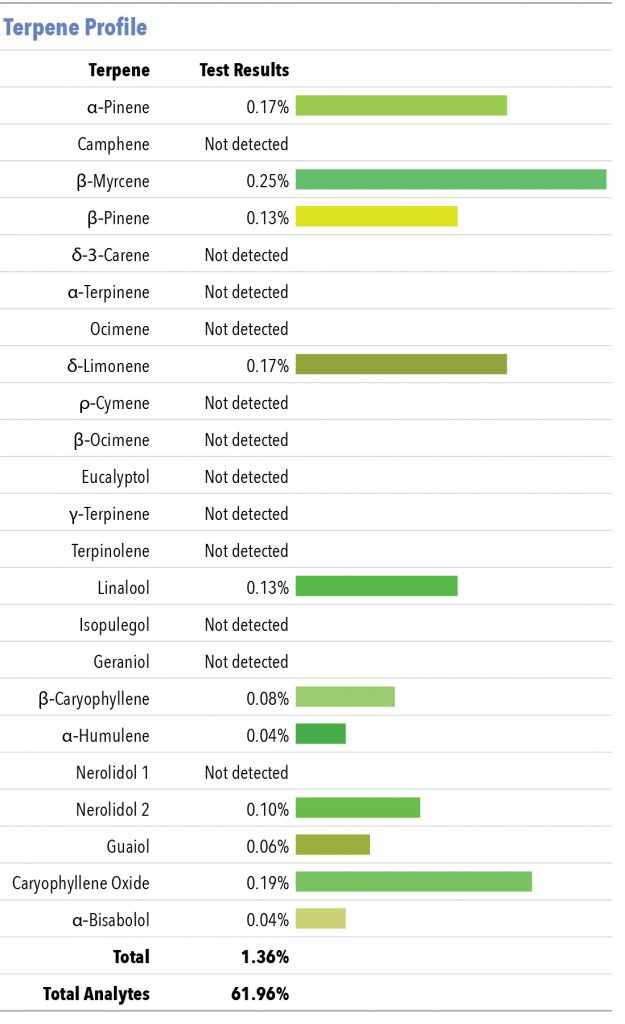625x1024 pixels.
Task: Click the olive δ-Limonene bar
Action: tap(401, 364)
